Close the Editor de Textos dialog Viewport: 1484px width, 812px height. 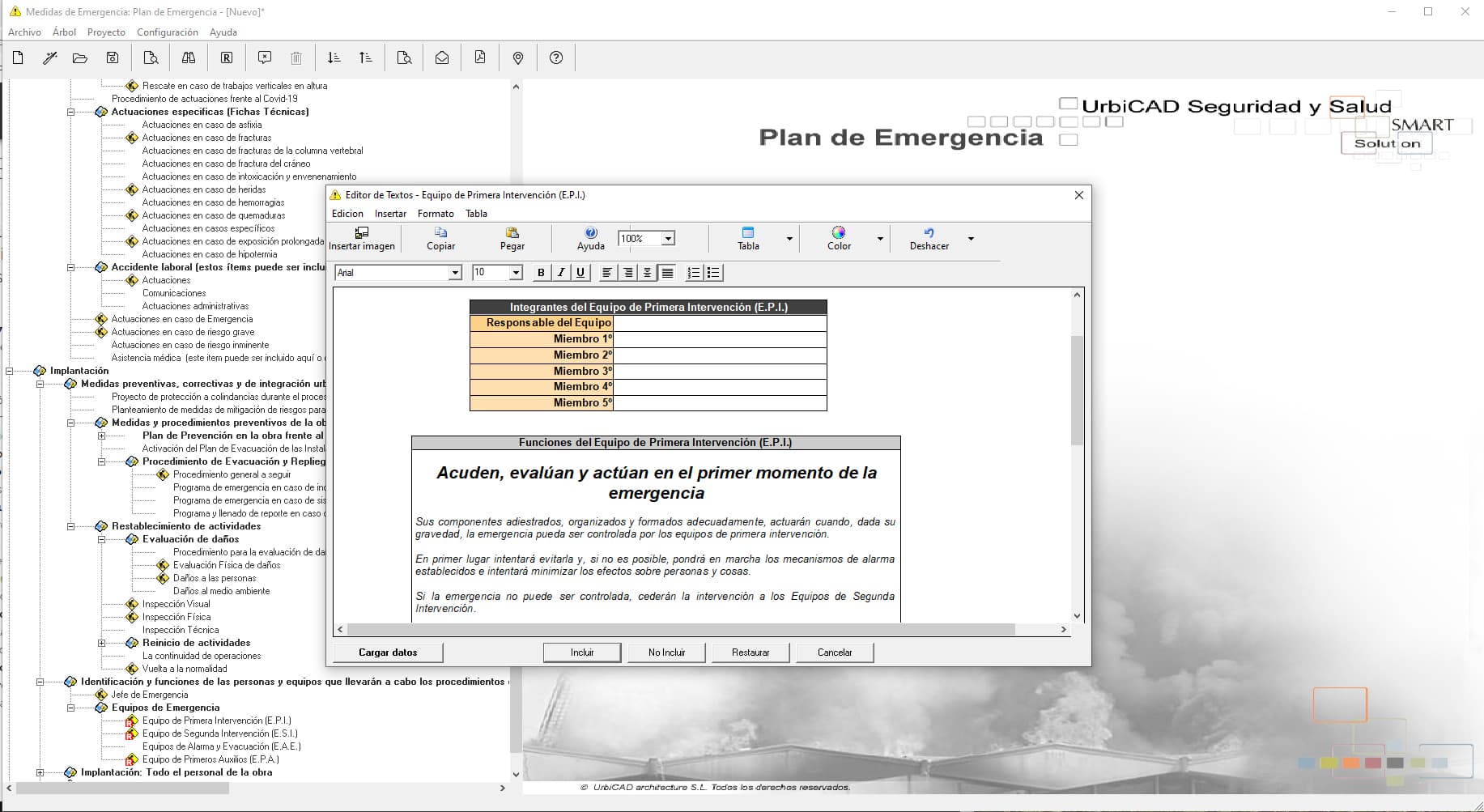click(1078, 195)
